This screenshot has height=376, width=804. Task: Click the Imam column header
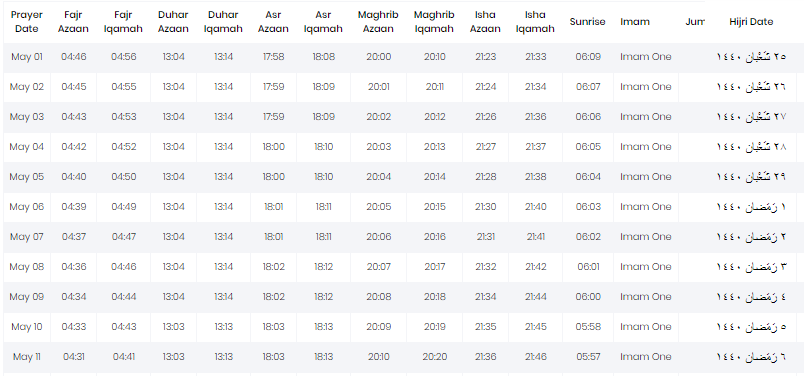tap(635, 22)
